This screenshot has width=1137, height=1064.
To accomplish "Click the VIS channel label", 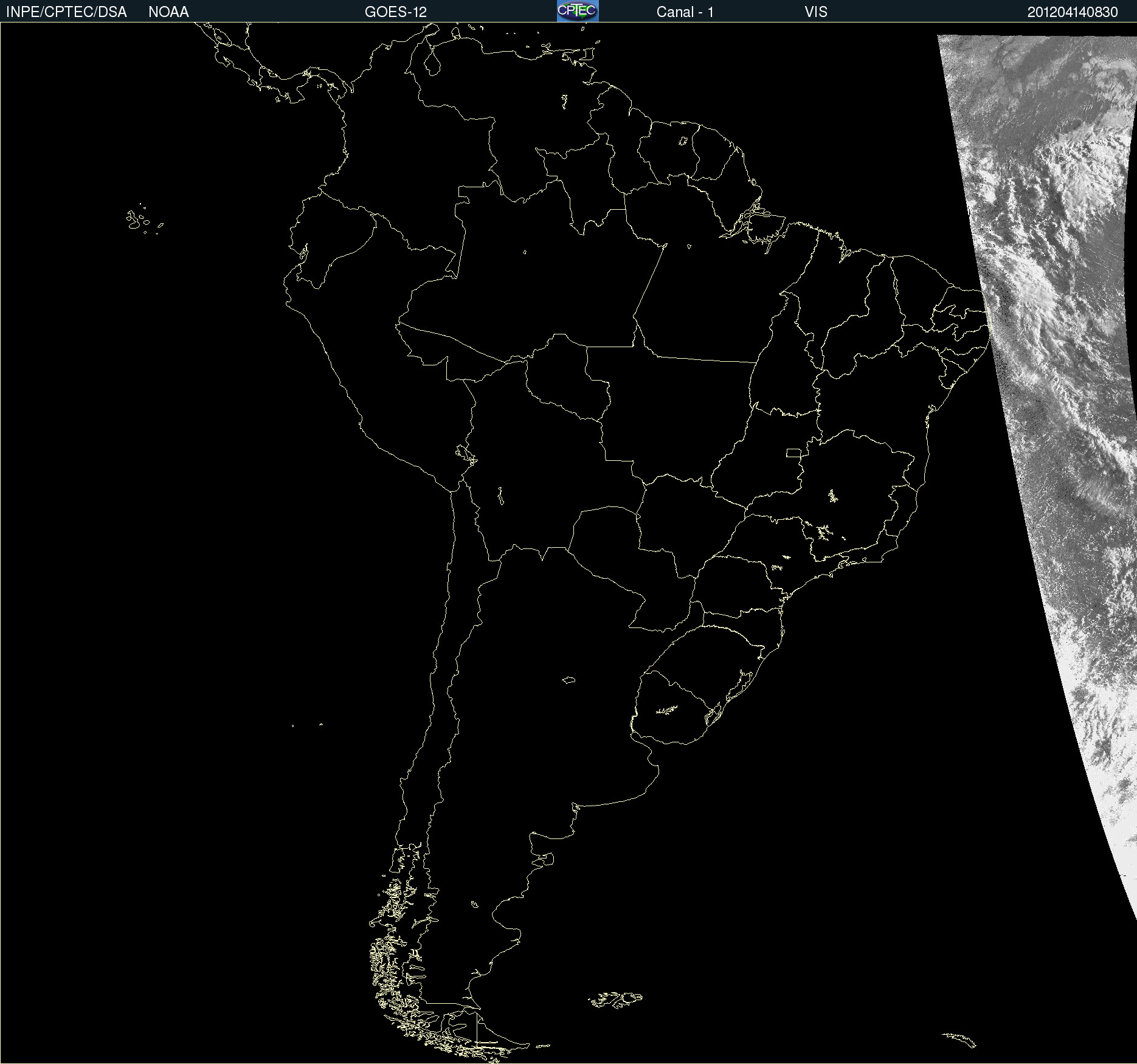I will [816, 12].
